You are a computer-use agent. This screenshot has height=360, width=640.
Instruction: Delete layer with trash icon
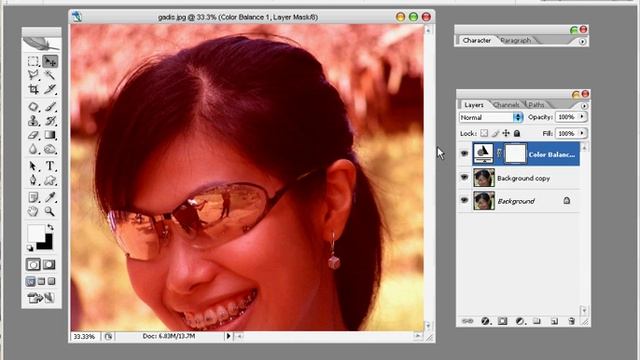tap(571, 321)
